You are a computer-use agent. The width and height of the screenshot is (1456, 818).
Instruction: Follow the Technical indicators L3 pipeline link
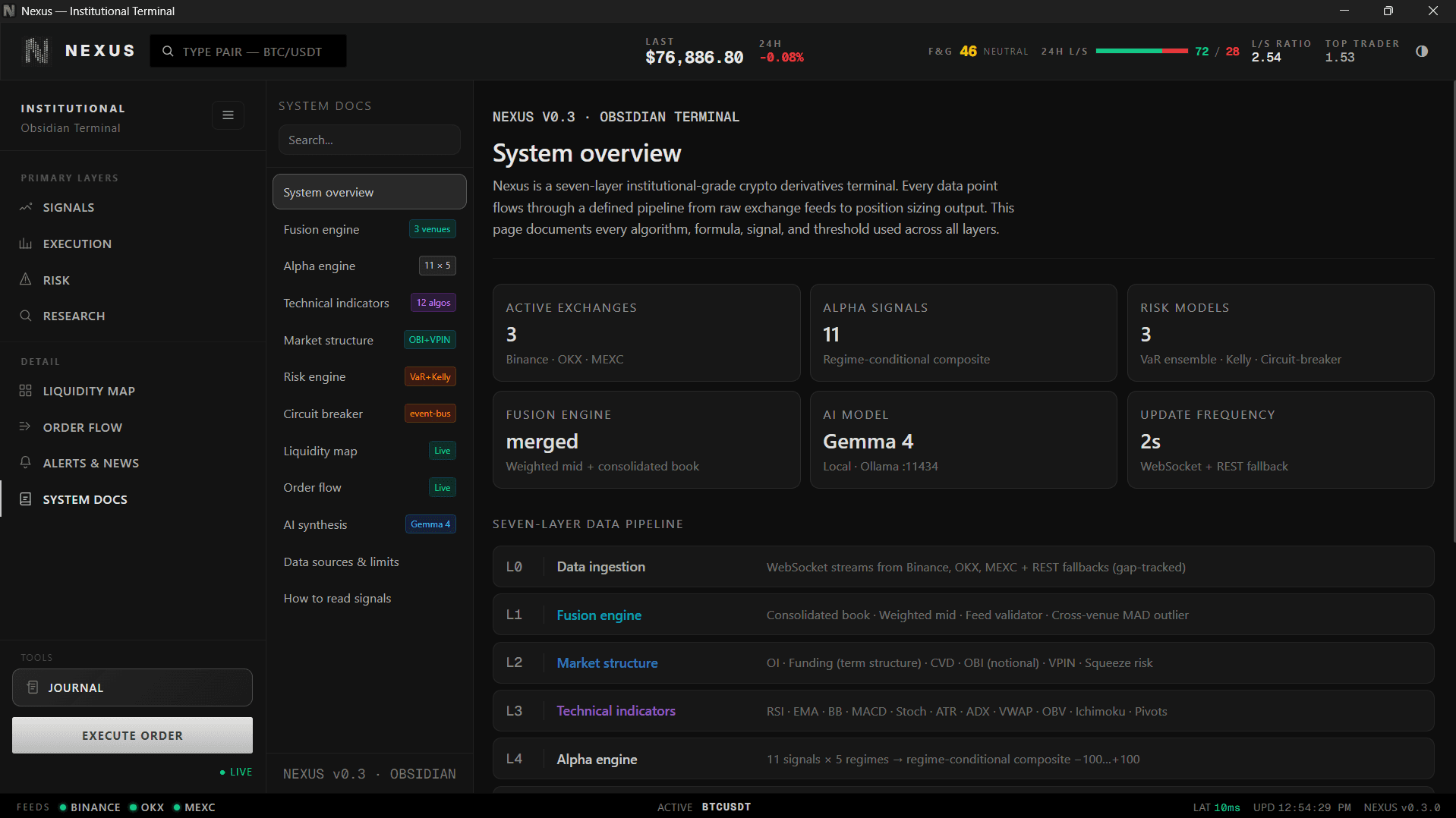616,711
